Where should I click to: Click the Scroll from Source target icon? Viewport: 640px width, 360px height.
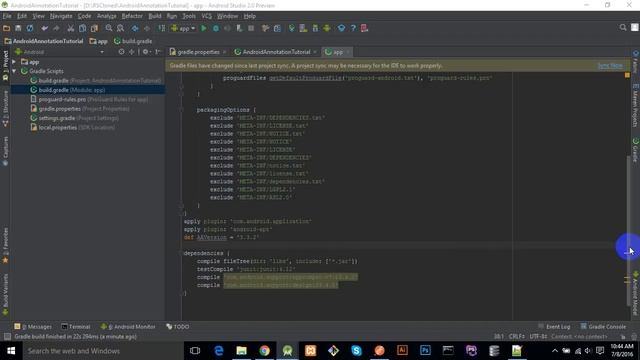121,52
